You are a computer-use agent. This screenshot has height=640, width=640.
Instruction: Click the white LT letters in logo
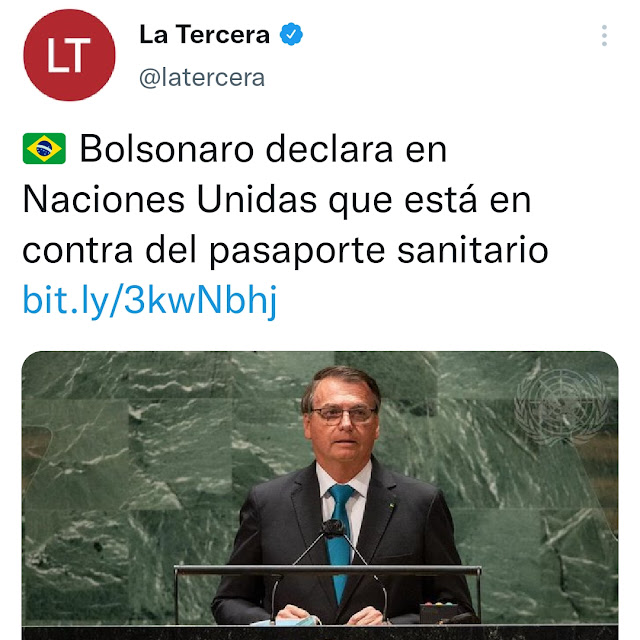coord(69,55)
